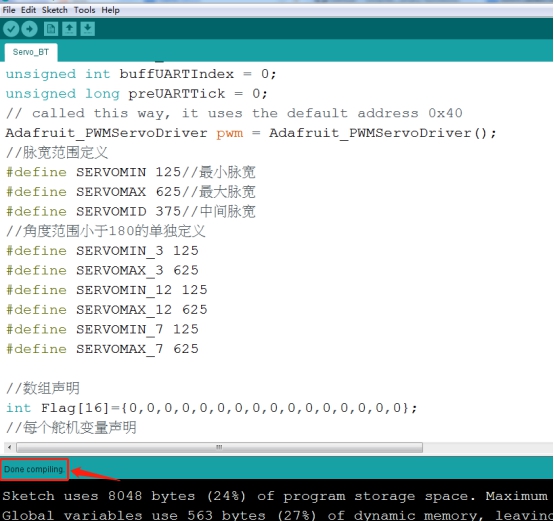Click the horizontal scrollbar thumb
The height and width of the screenshot is (521, 554).
pos(219,447)
